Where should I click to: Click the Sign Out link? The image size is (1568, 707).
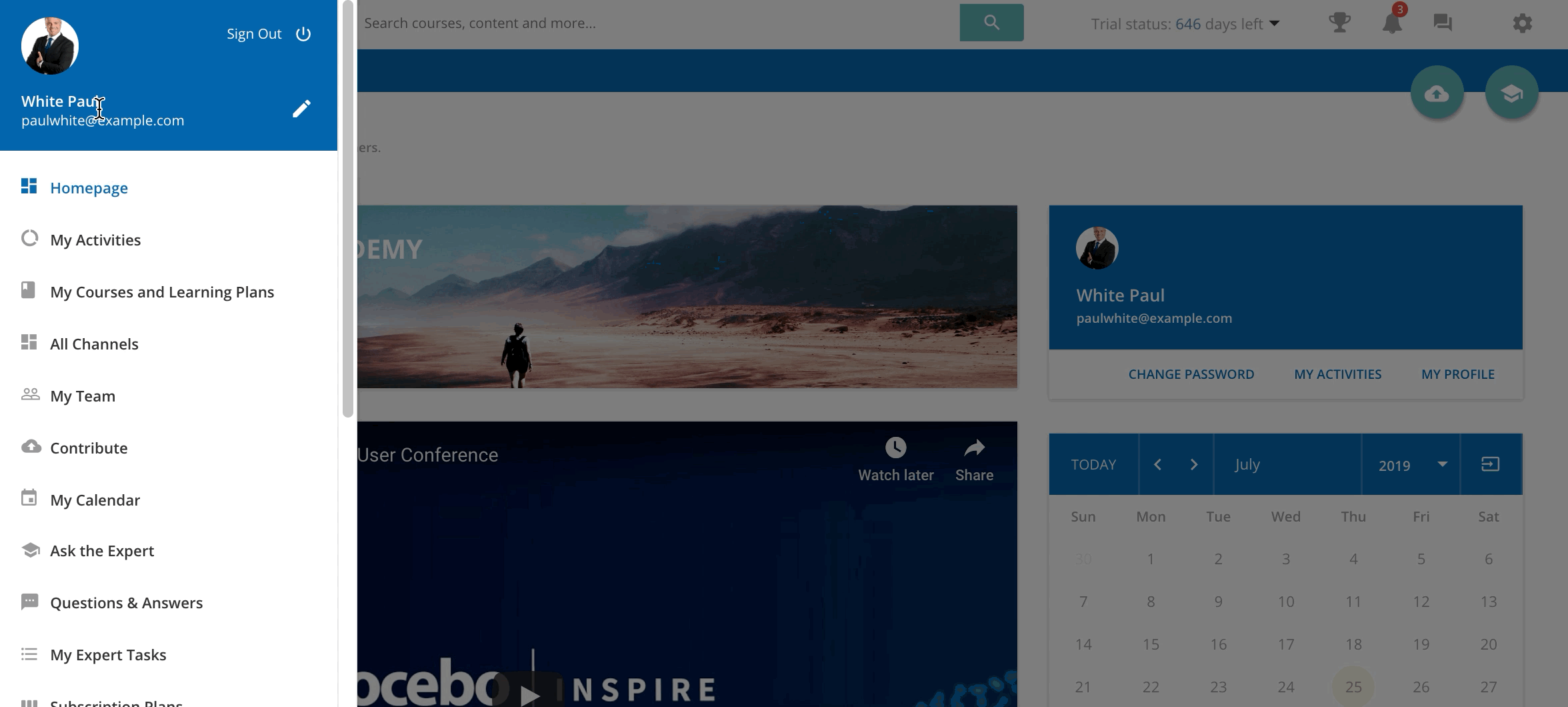point(254,34)
